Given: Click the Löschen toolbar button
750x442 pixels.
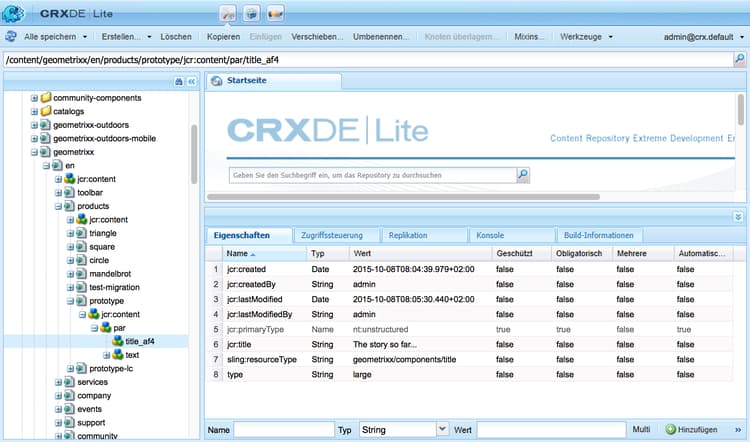Looking at the screenshot, I should pyautogui.click(x=176, y=37).
